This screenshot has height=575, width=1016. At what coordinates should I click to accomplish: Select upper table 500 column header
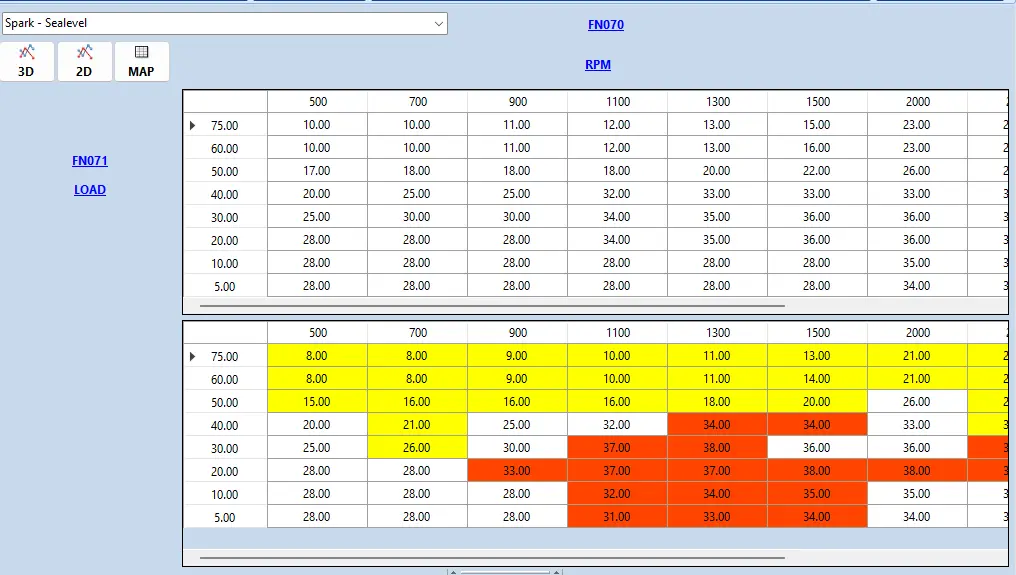(x=318, y=102)
